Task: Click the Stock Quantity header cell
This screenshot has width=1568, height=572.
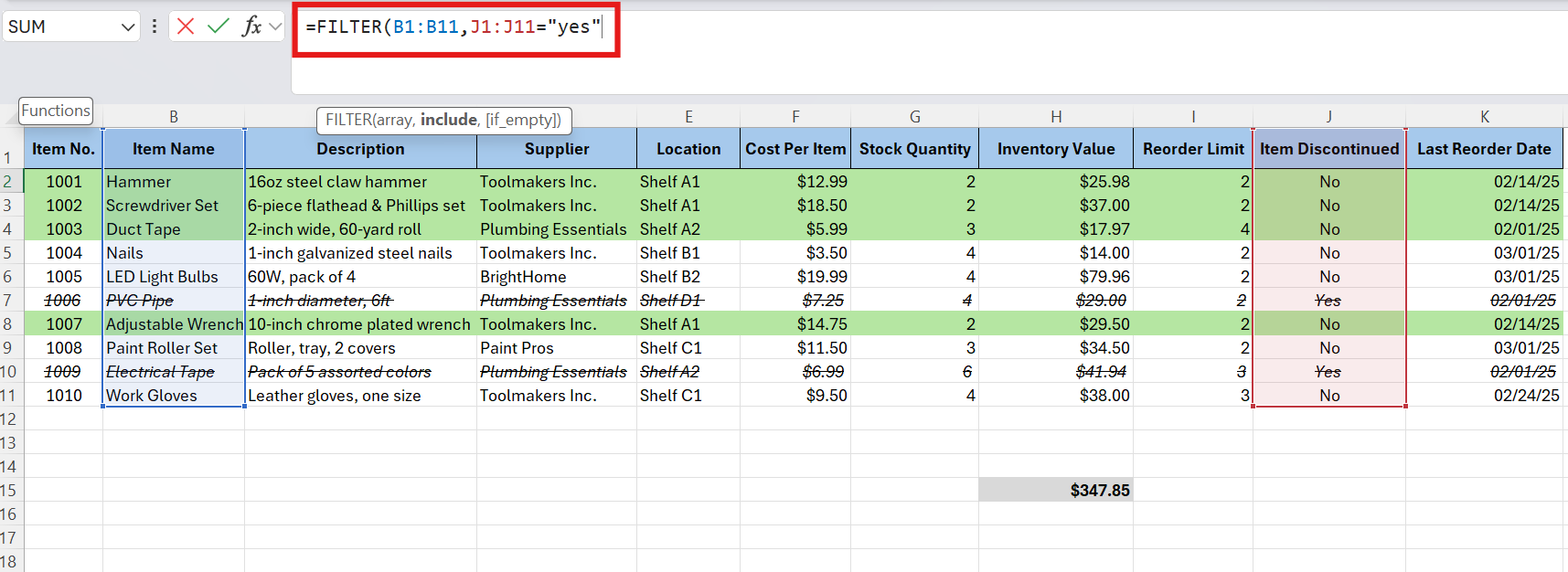Action: coord(914,149)
